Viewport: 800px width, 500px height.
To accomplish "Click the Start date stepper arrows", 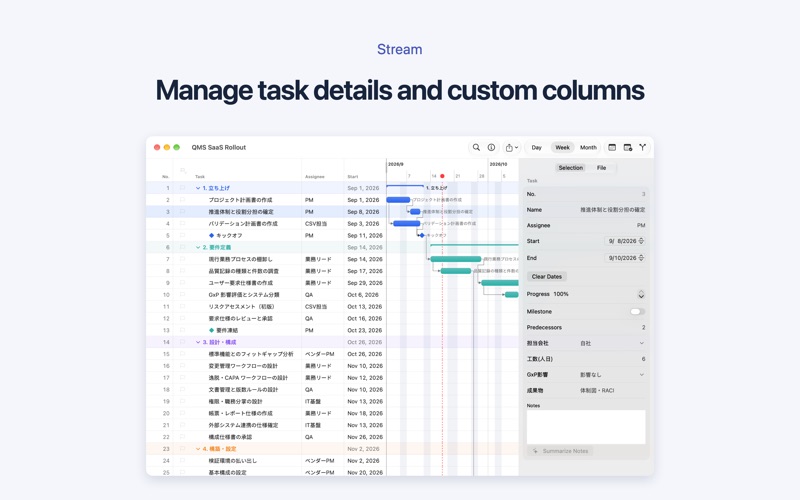I will coord(641,241).
